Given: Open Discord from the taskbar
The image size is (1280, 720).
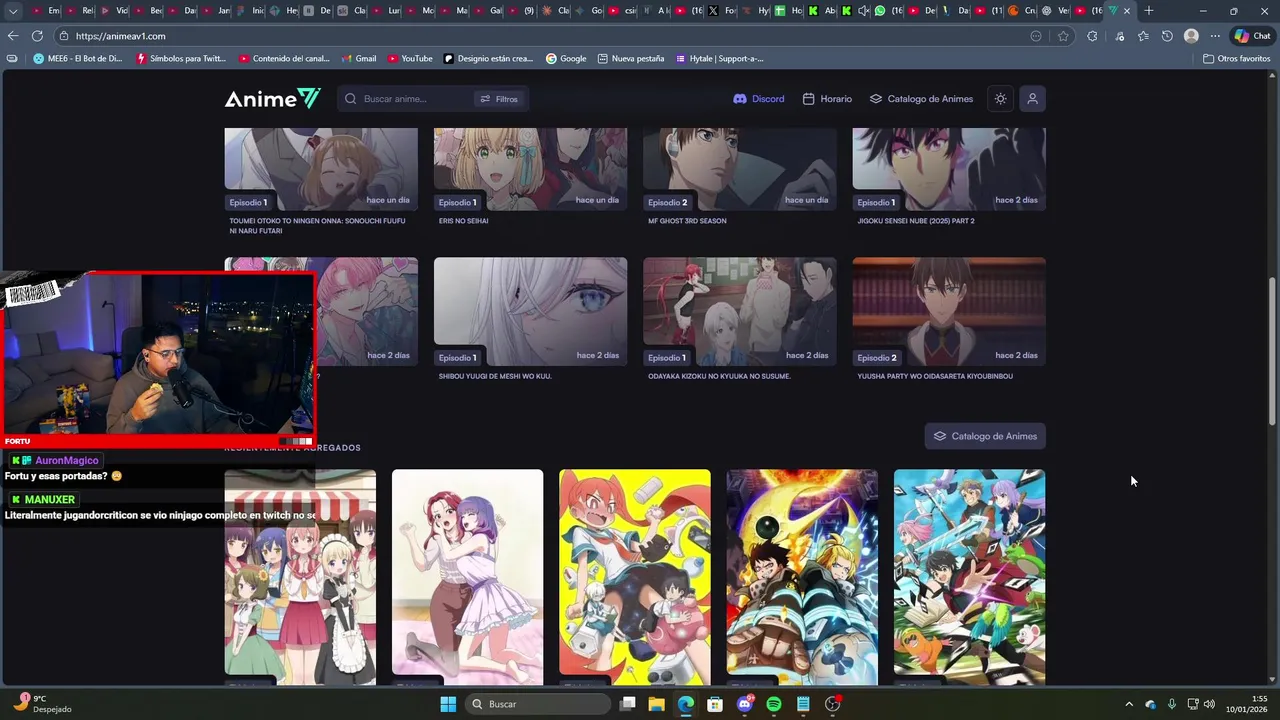Looking at the screenshot, I should tap(744, 704).
